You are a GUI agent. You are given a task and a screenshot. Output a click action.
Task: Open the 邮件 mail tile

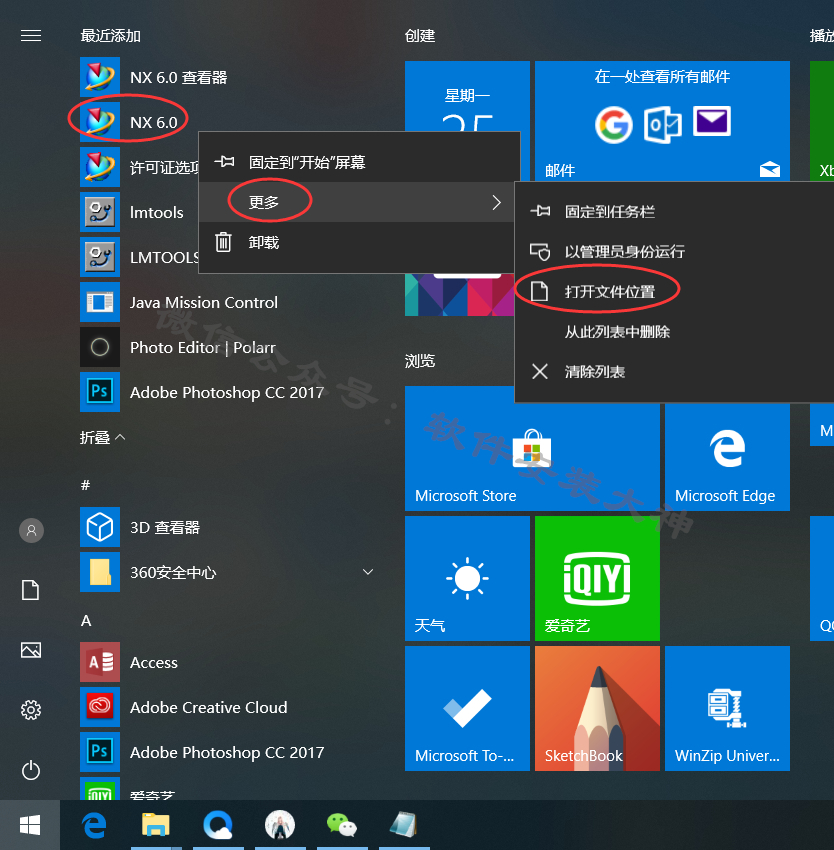[662, 121]
